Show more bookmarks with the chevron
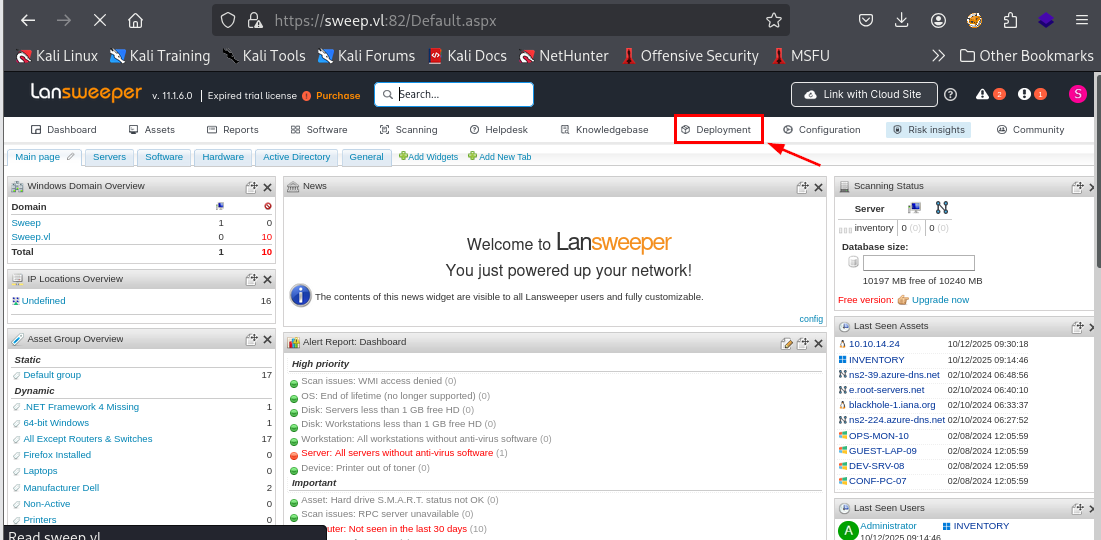The height and width of the screenshot is (540, 1101). [938, 55]
